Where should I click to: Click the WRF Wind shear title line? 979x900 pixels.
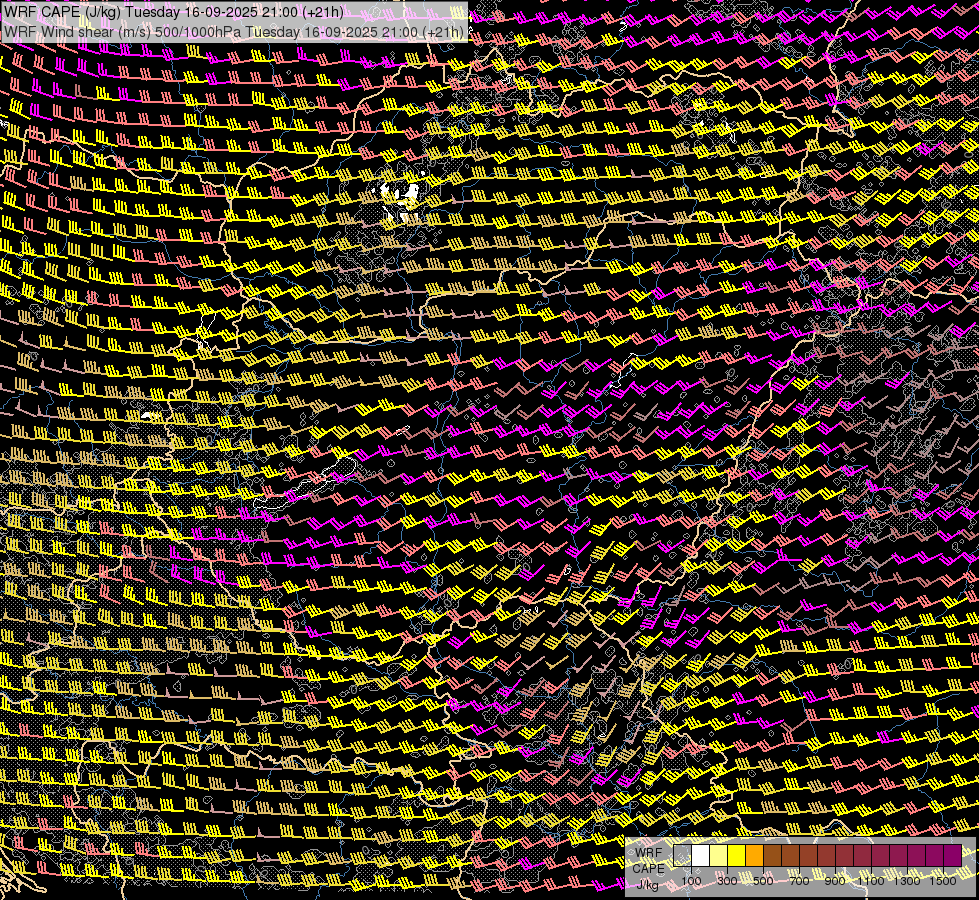click(x=234, y=32)
